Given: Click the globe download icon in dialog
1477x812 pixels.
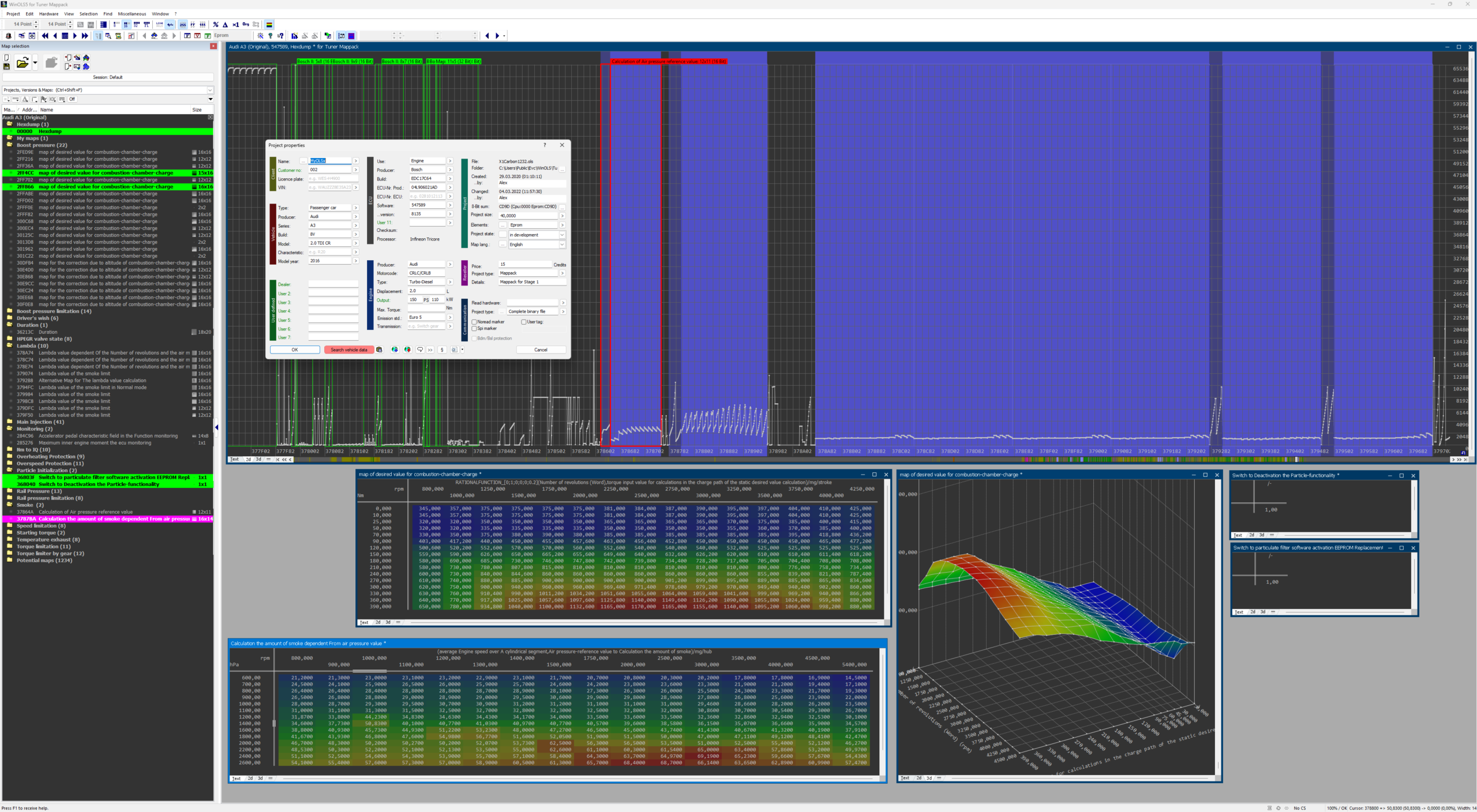Looking at the screenshot, I should [395, 349].
